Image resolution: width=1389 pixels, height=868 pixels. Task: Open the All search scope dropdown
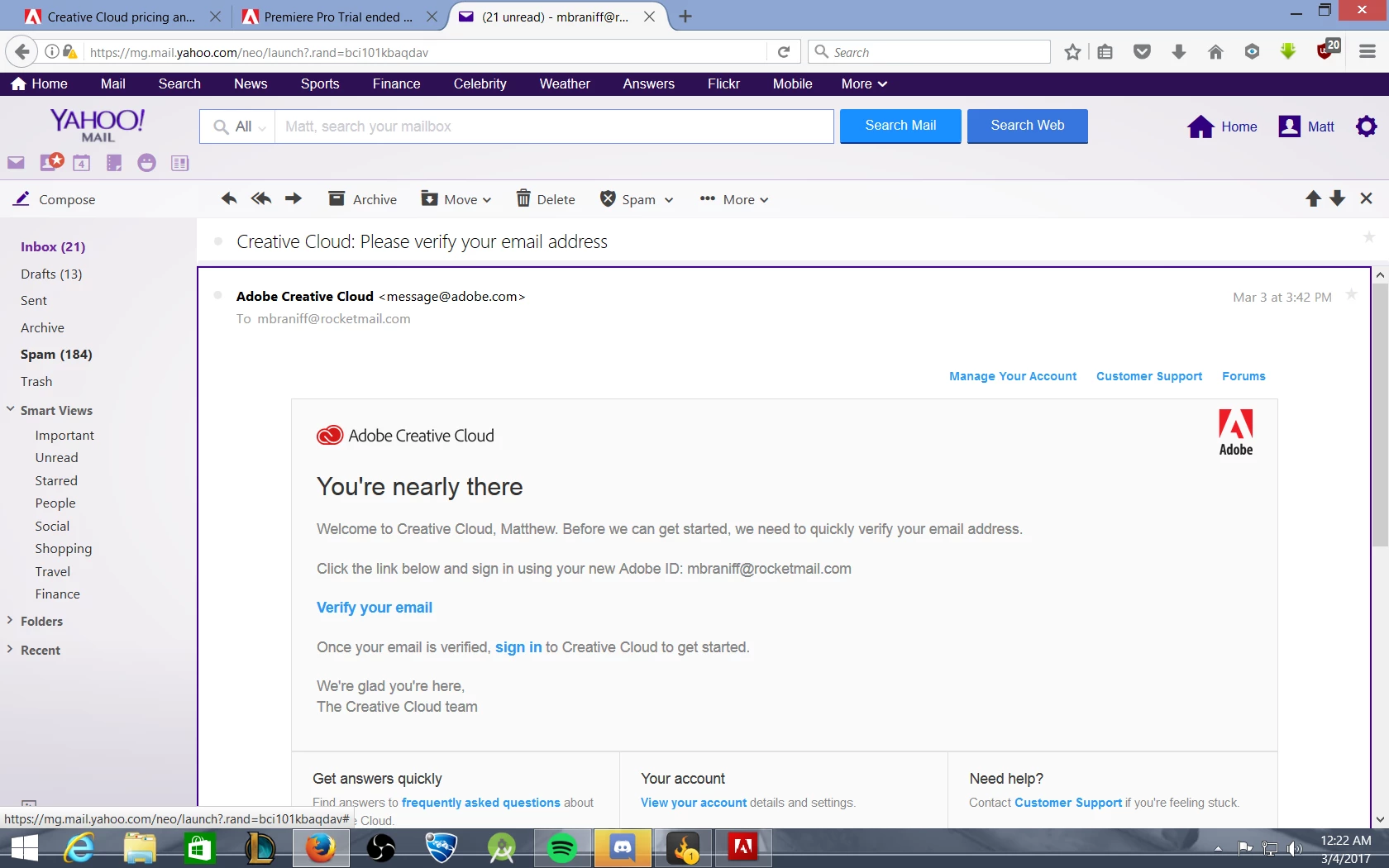tap(238, 126)
